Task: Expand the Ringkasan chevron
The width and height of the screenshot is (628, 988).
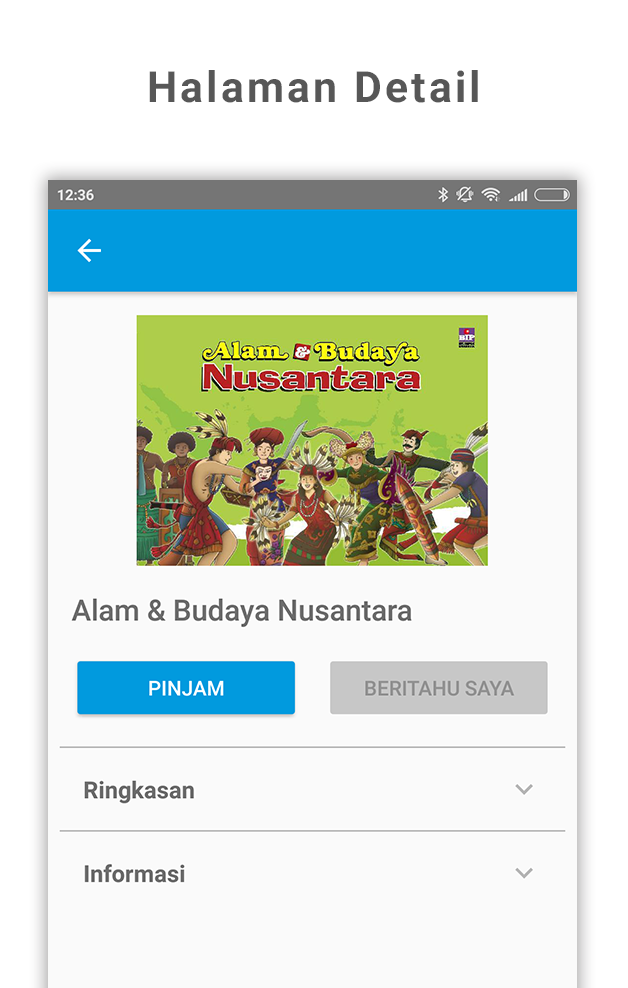Action: tap(524, 790)
